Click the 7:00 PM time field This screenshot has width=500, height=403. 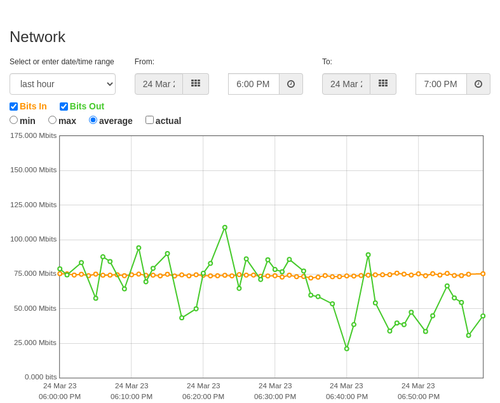[441, 84]
